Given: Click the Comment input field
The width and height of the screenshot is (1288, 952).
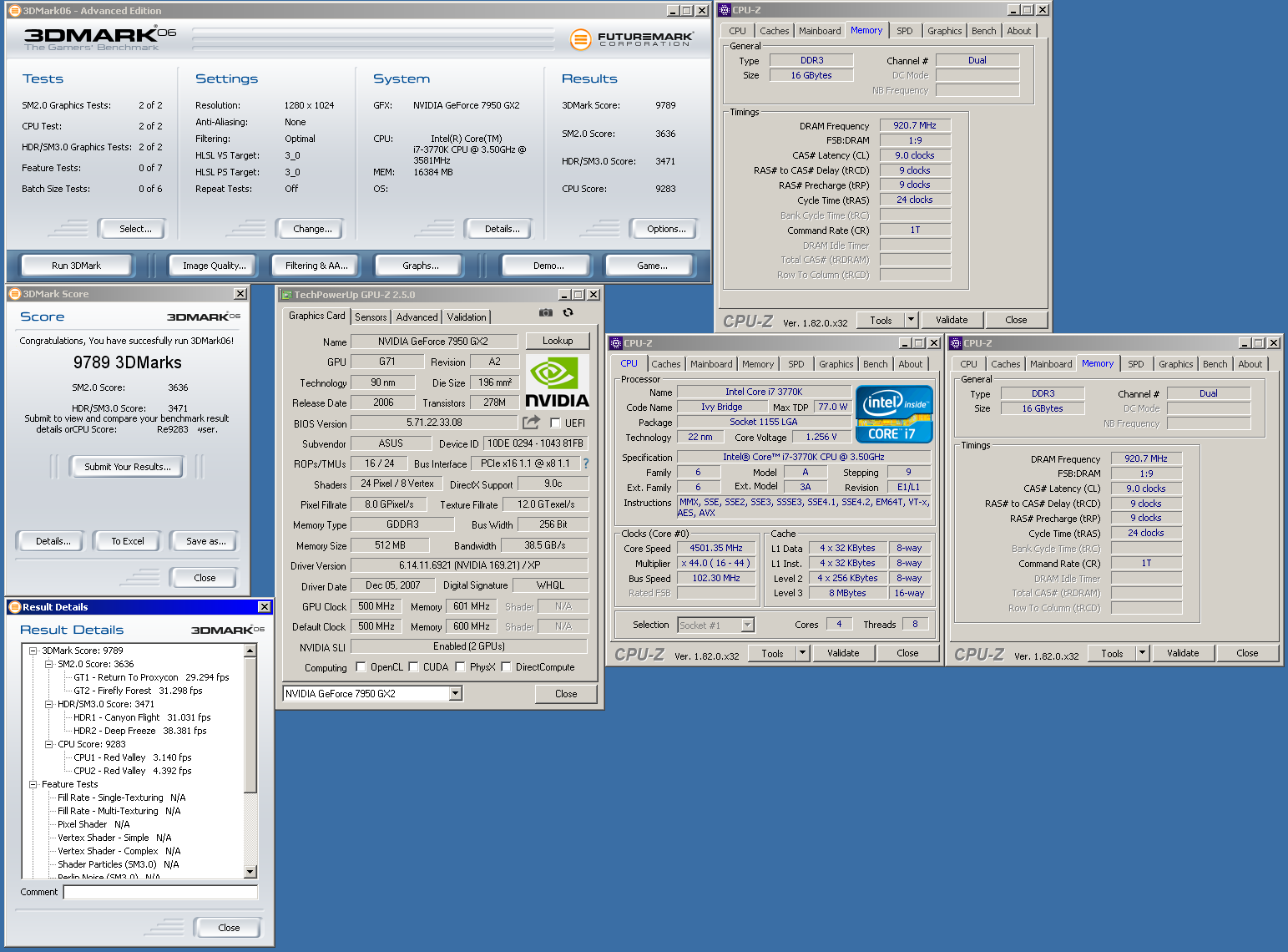Looking at the screenshot, I should click(x=160, y=892).
